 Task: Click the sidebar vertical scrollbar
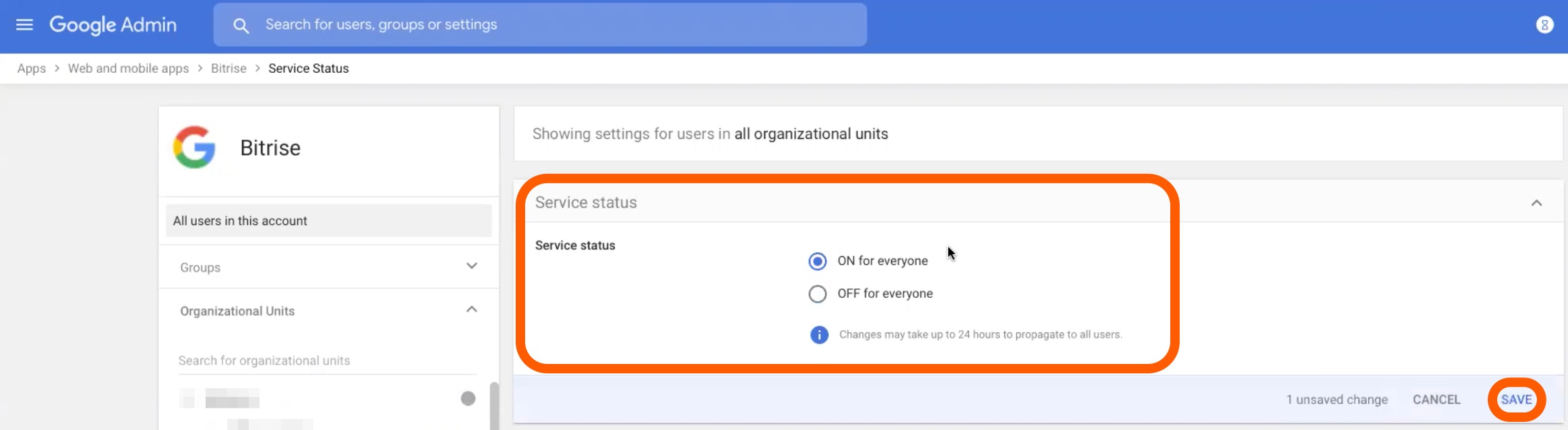pos(494,406)
